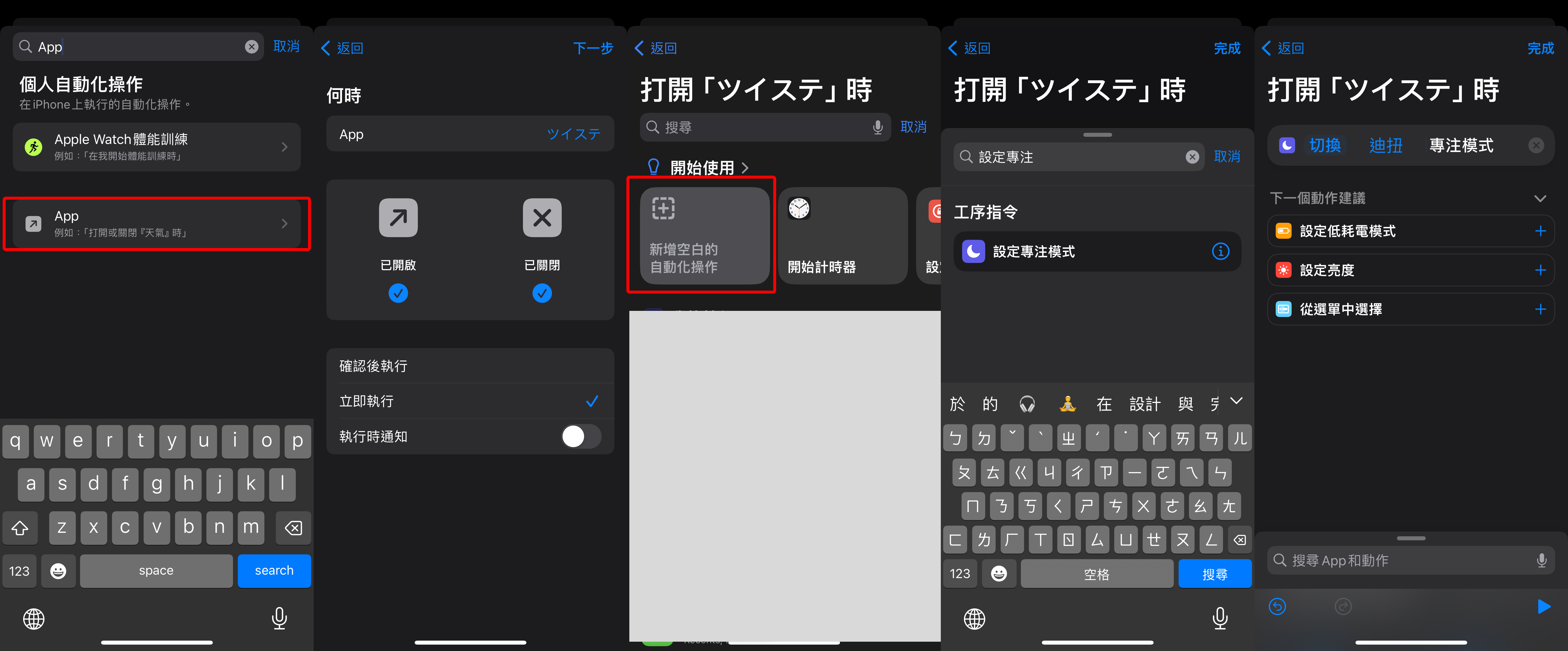
Task: Focus the App search input field
Action: coord(138,47)
